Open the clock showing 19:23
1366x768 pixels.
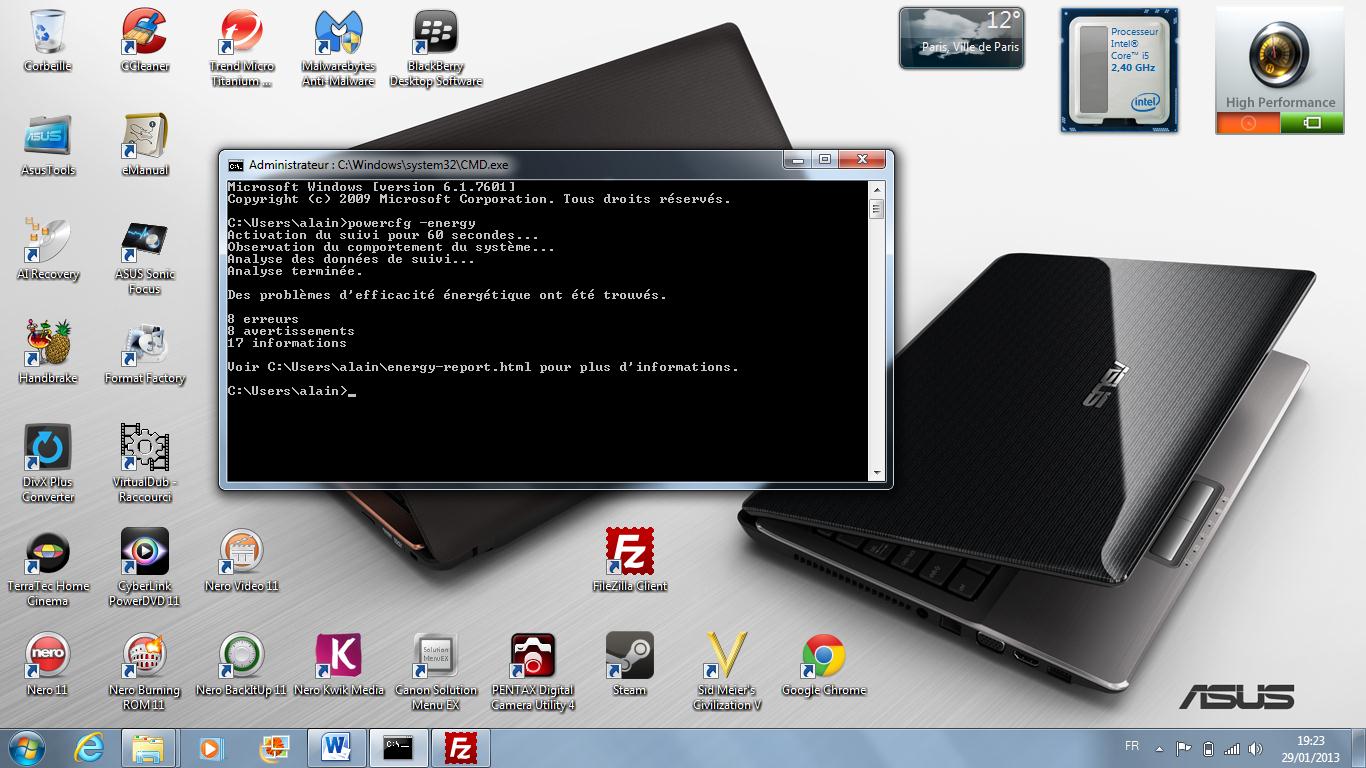(x=1311, y=748)
